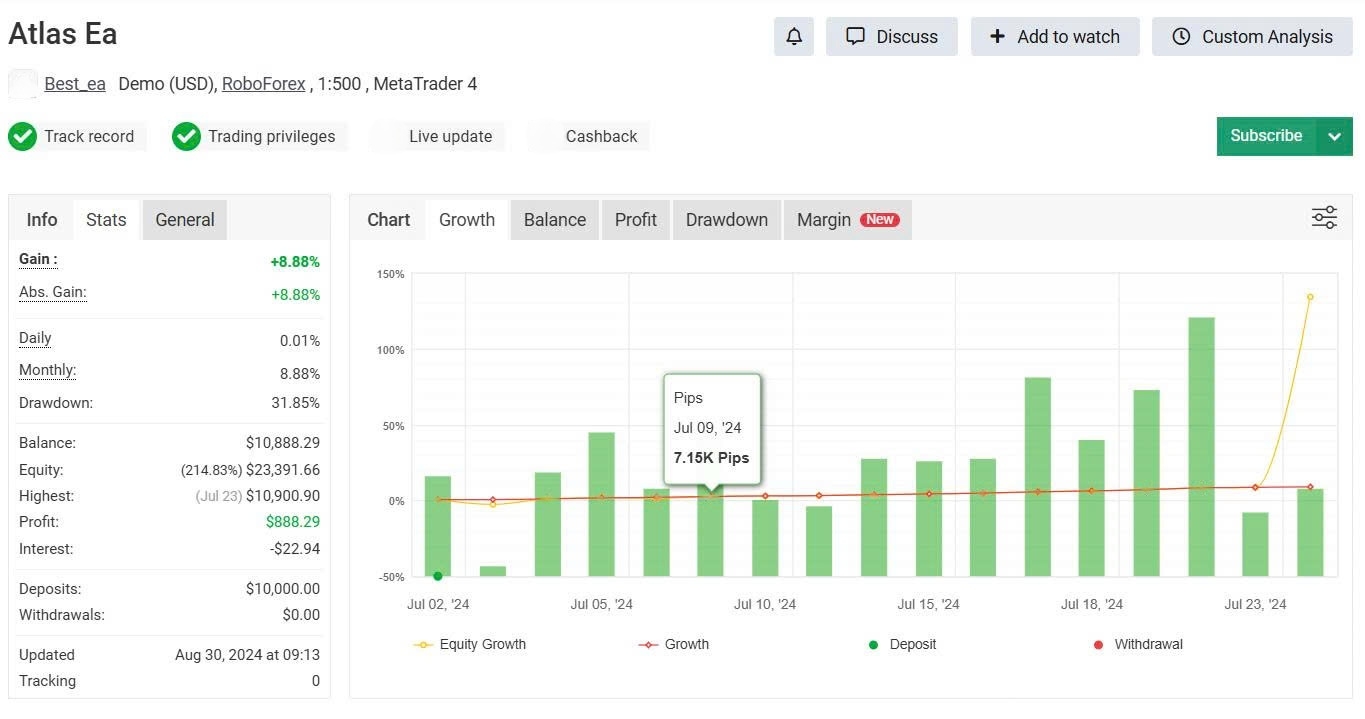Open the General tab
This screenshot has height=719, width=1365.
point(185,220)
